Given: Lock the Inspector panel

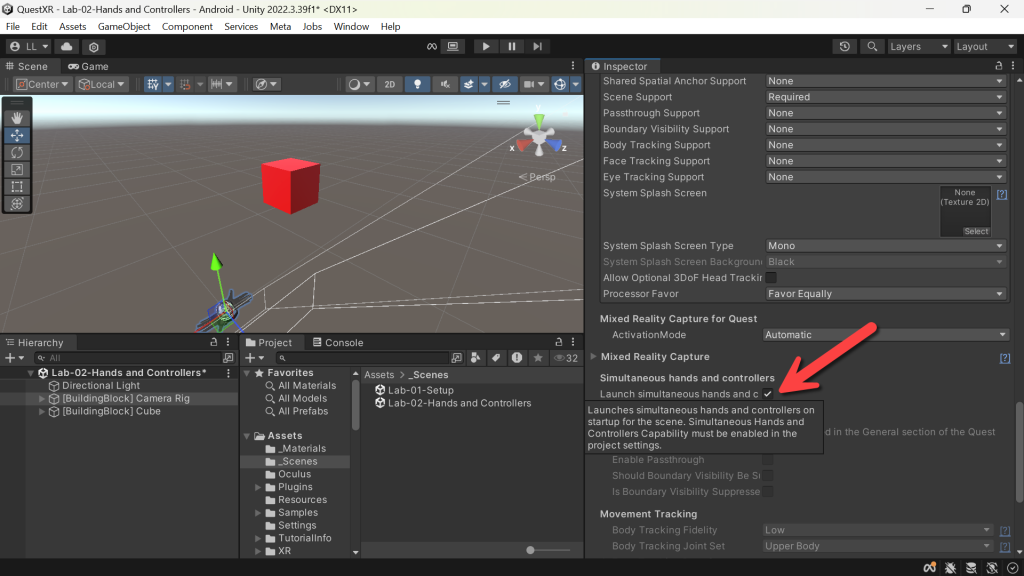Looking at the screenshot, I should click(999, 66).
